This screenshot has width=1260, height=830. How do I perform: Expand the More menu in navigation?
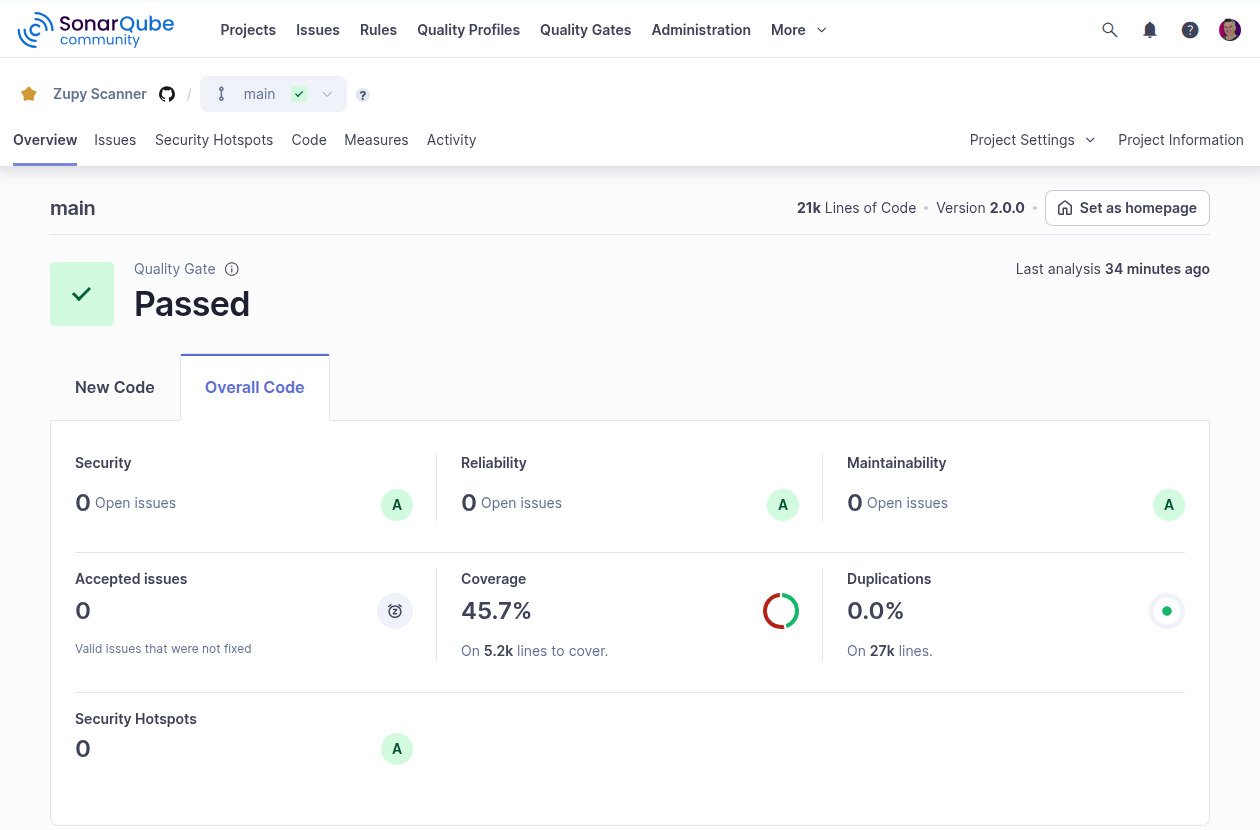click(798, 30)
